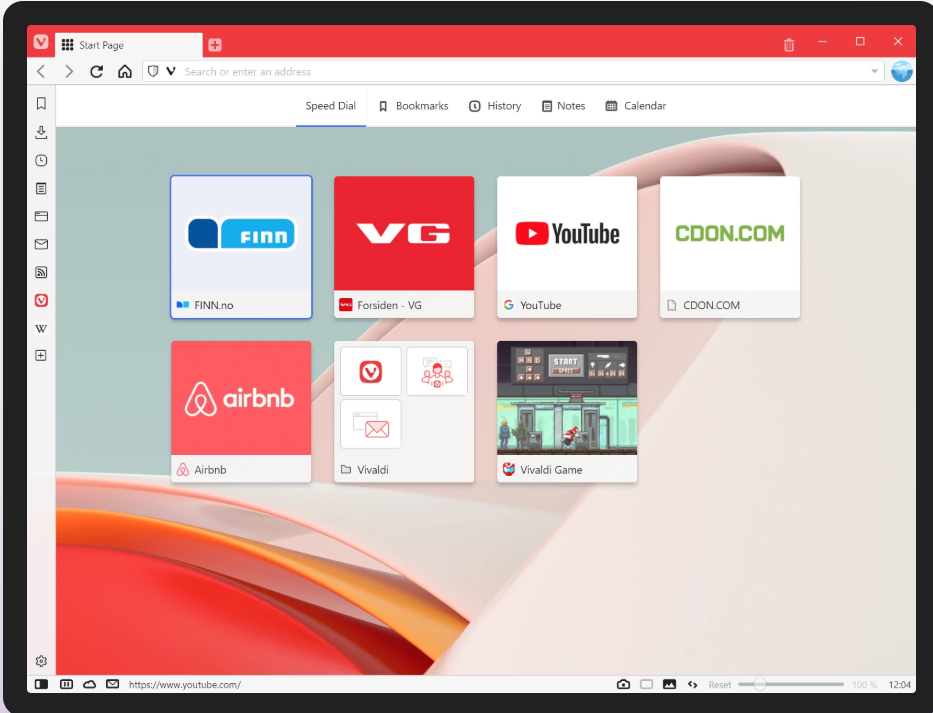933x713 pixels.
Task: Open the Mail panel in the sidebar
Action: coord(41,244)
